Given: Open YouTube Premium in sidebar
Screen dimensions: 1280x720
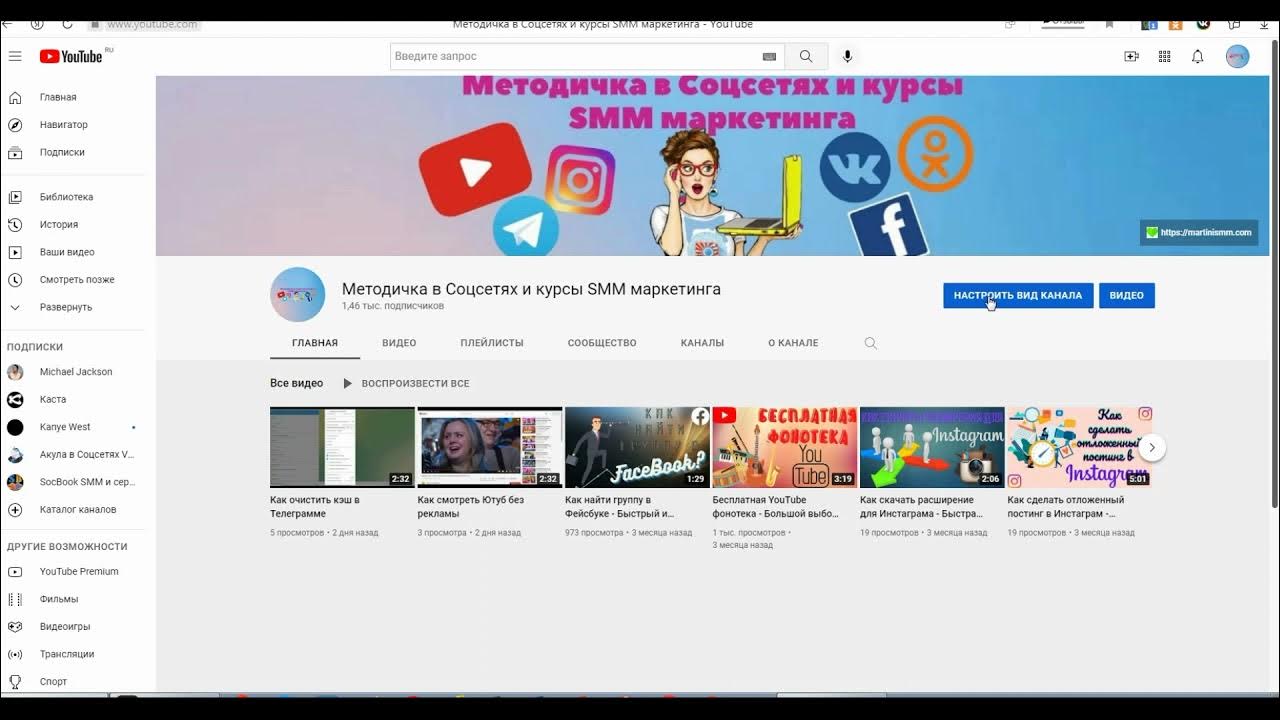Looking at the screenshot, I should (x=78, y=572).
